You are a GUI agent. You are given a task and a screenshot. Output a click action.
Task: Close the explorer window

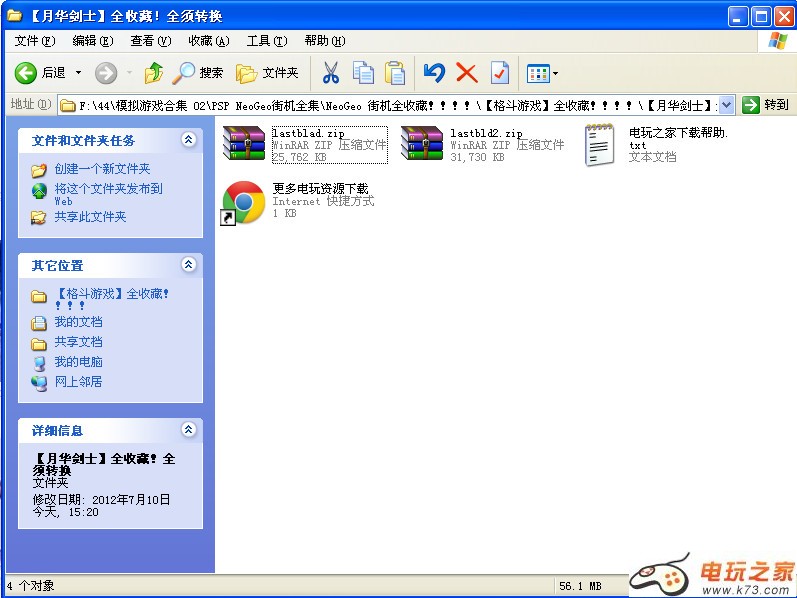[x=783, y=17]
